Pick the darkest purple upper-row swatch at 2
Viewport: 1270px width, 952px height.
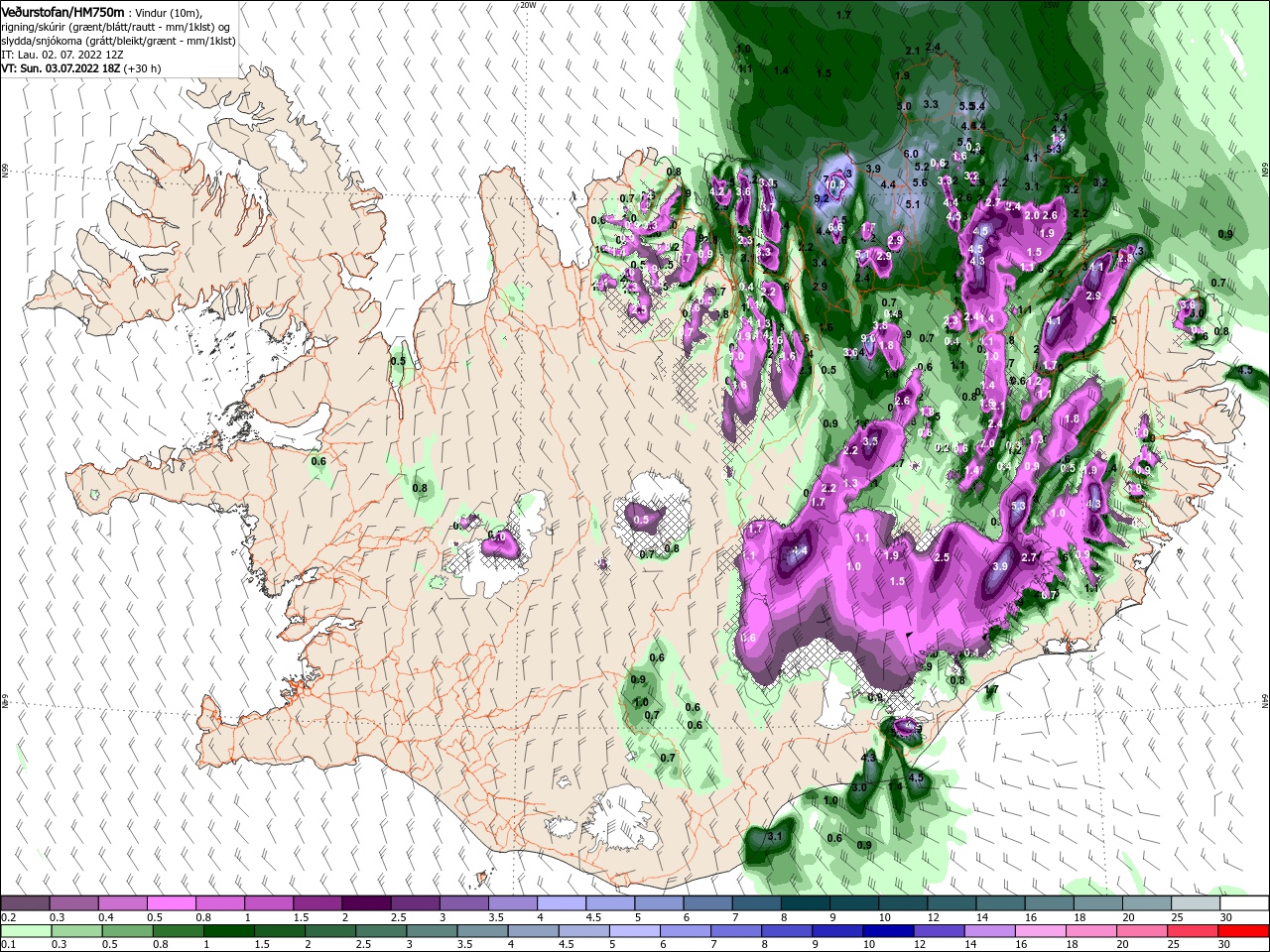[x=365, y=903]
